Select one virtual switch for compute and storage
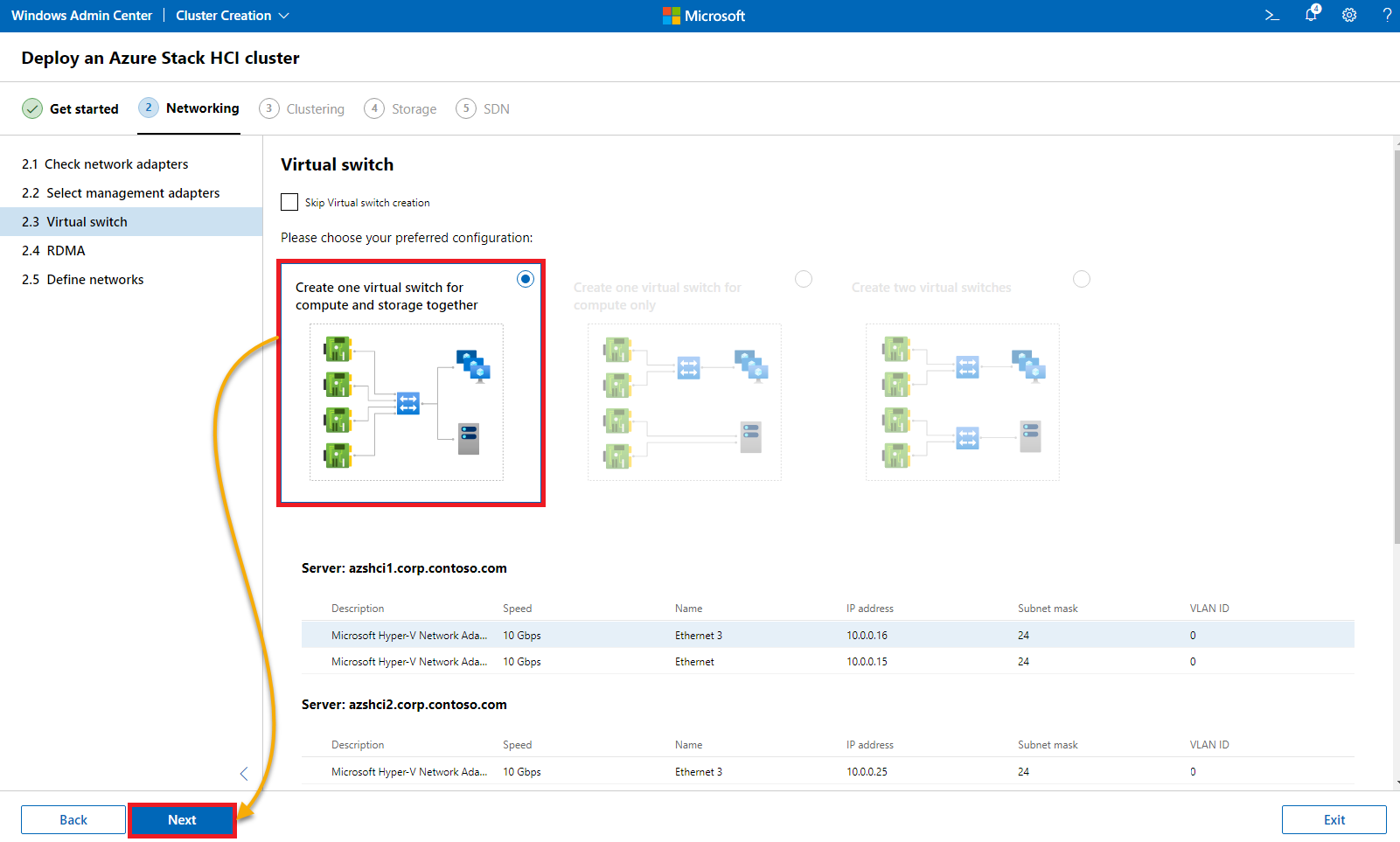Screen dimensions: 1400x842 pos(526,279)
